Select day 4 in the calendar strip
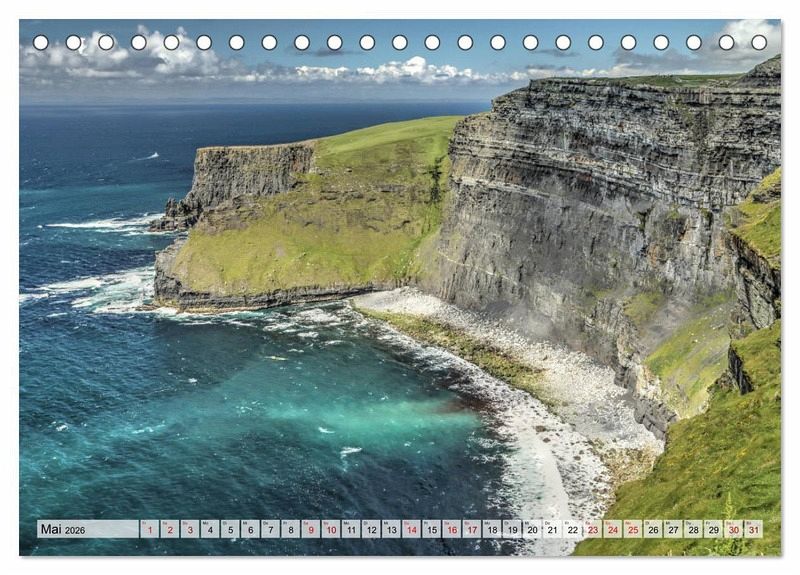Image resolution: width=800 pixels, height=575 pixels. pos(210,530)
